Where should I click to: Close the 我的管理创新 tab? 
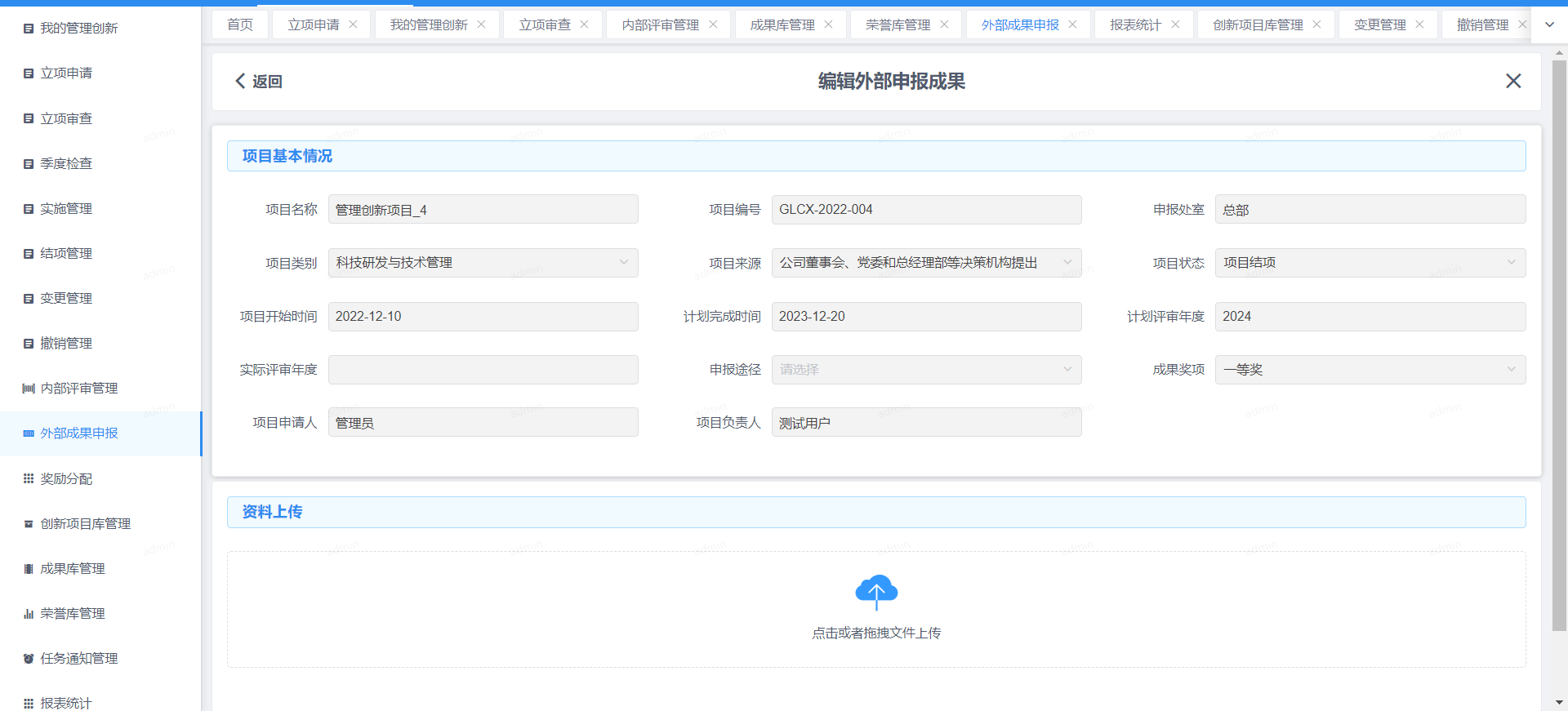[x=481, y=24]
